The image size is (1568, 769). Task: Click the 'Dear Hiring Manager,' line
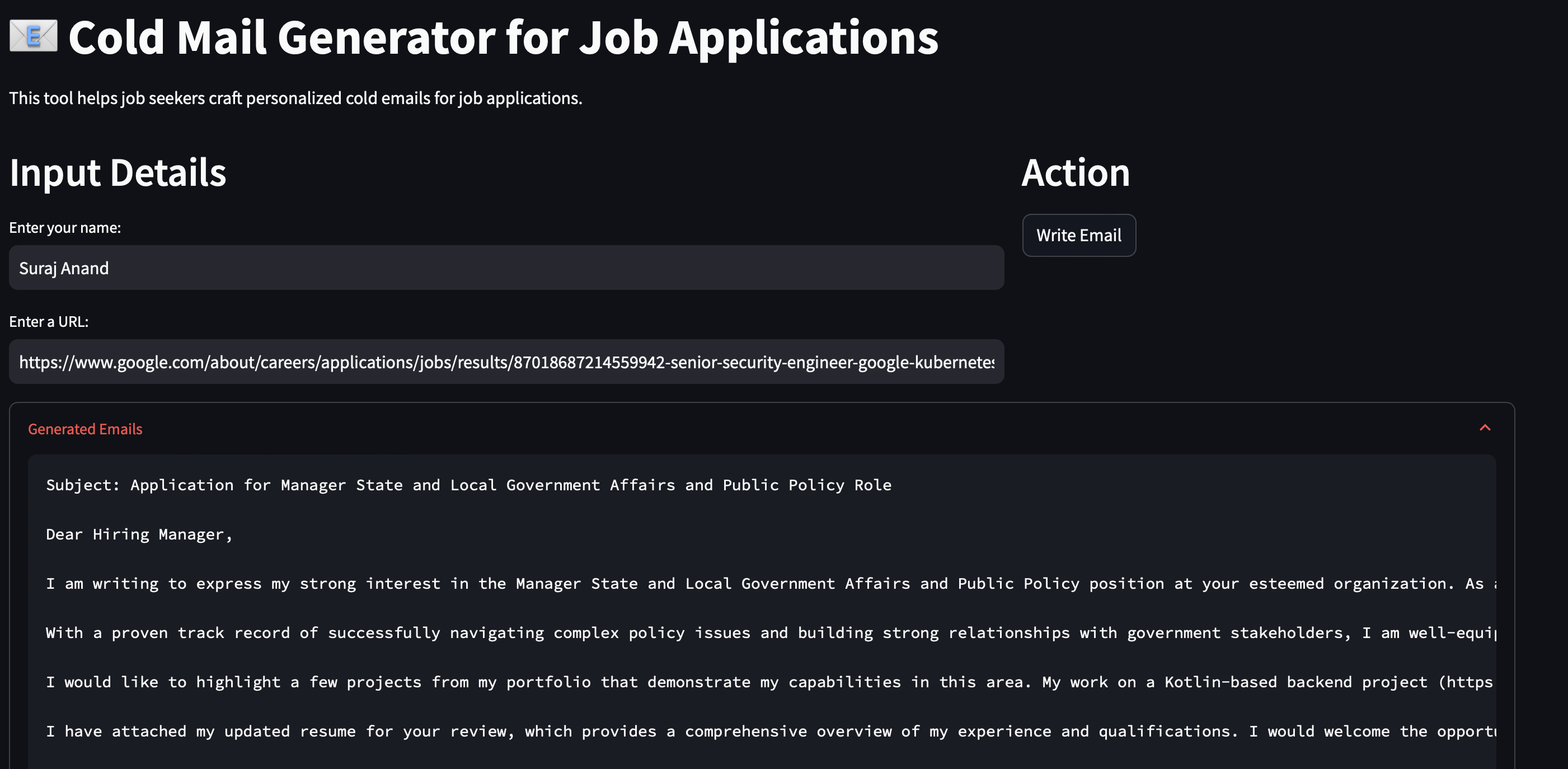[x=139, y=534]
